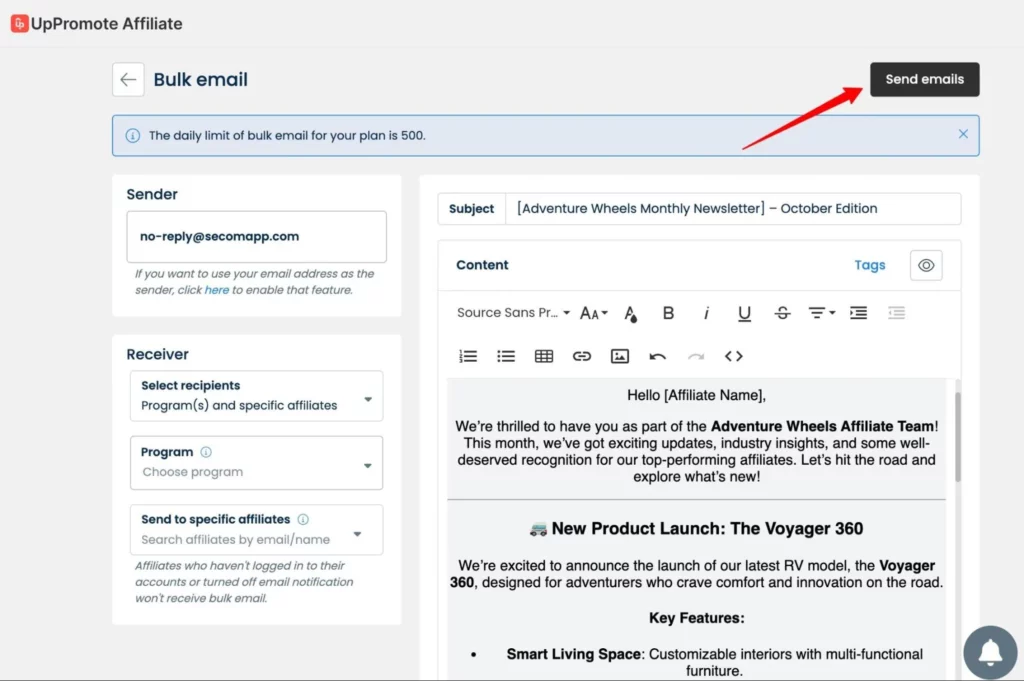Click the 'here' link under sender
1024x681 pixels.
coord(217,290)
